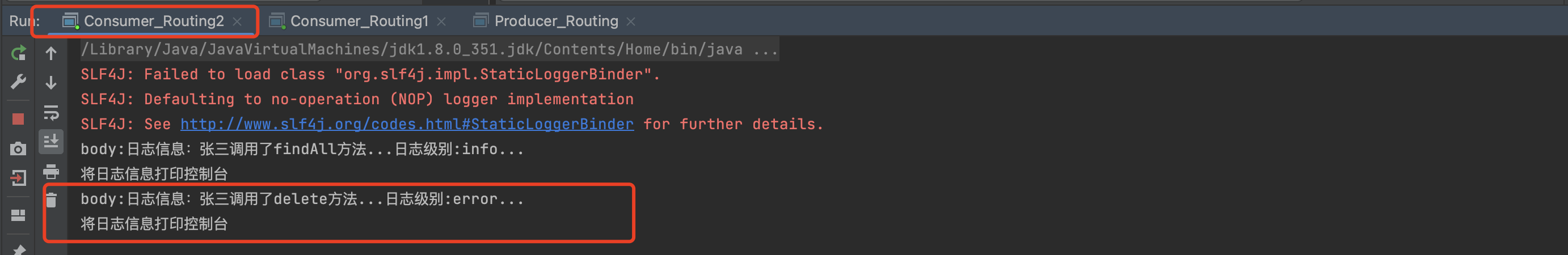
Task: Expand the folded java command line
Action: 765,50
